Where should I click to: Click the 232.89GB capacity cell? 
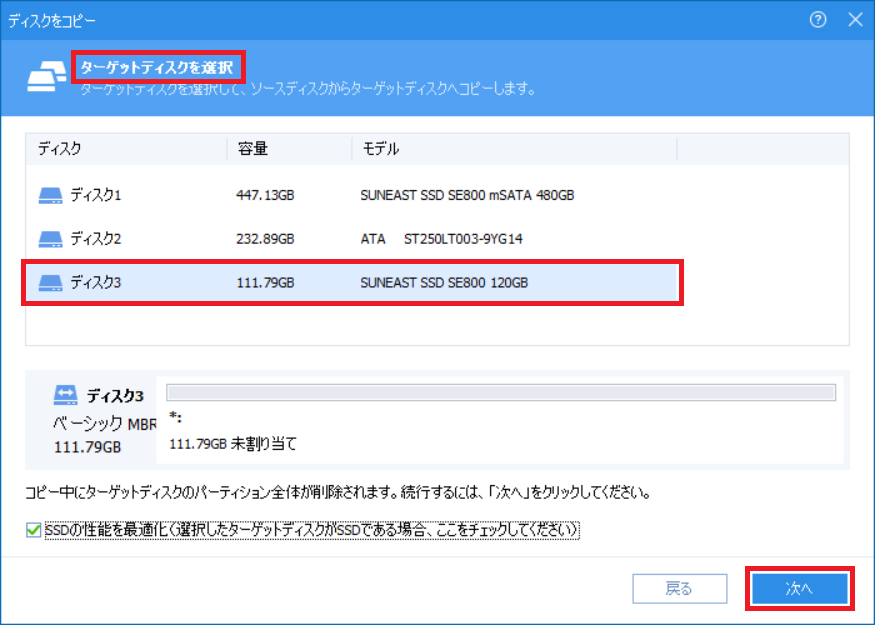tap(265, 239)
